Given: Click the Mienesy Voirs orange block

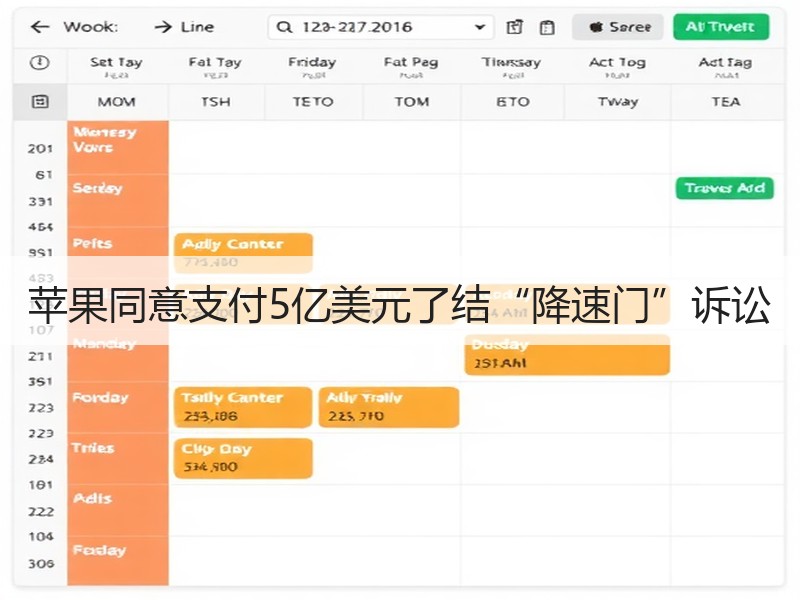Looking at the screenshot, I should click(x=118, y=147).
